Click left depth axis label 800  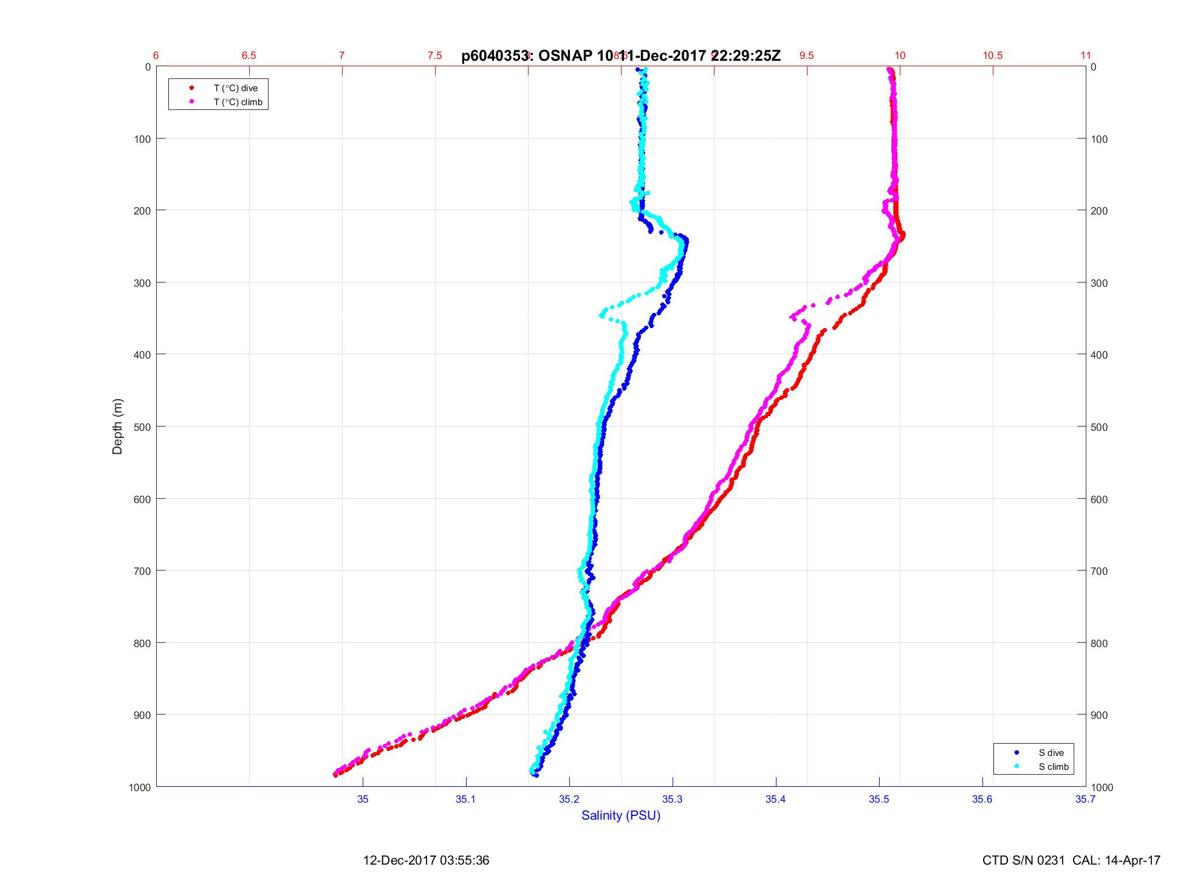142,643
